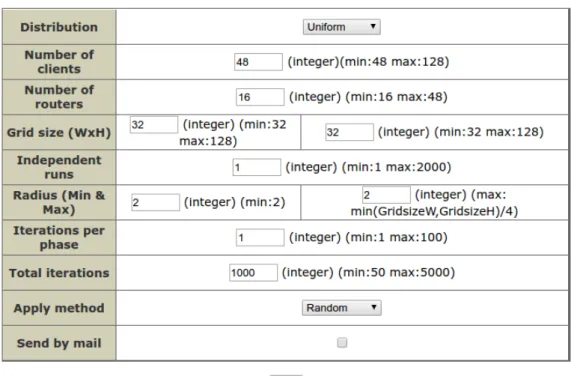Screen dimensions: 571x376
Task: Click the Number of clients input field
Action: (258, 62)
